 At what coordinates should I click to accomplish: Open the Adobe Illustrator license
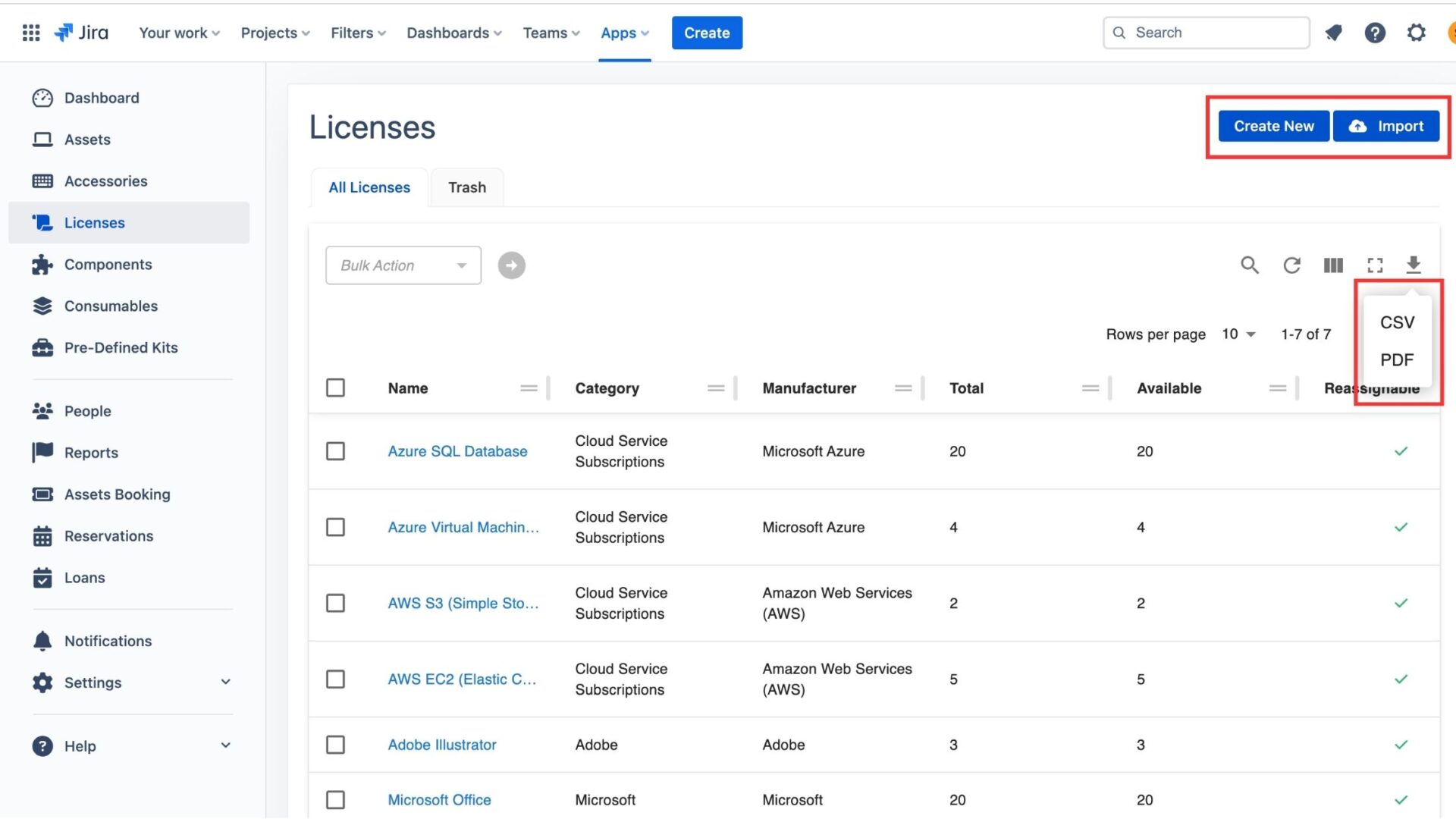coord(442,745)
